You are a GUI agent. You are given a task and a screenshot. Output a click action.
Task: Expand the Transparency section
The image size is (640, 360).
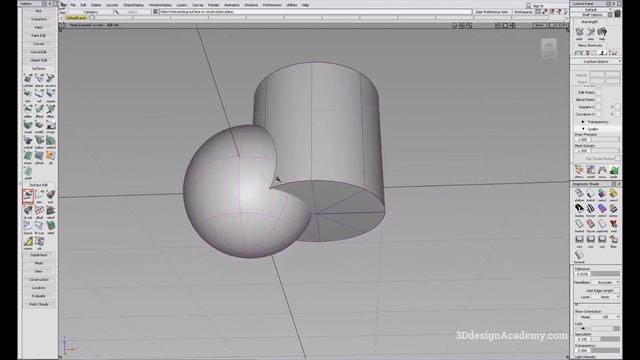click(583, 122)
